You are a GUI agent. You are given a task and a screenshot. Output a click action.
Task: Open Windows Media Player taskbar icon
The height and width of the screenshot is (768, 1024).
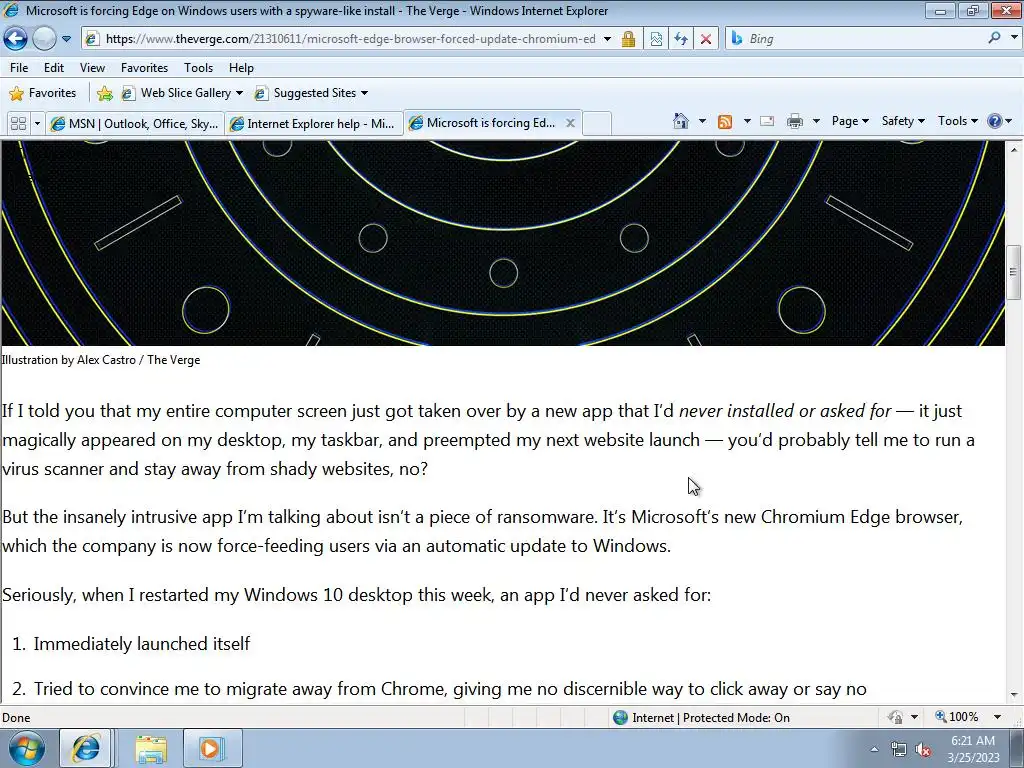(x=212, y=748)
